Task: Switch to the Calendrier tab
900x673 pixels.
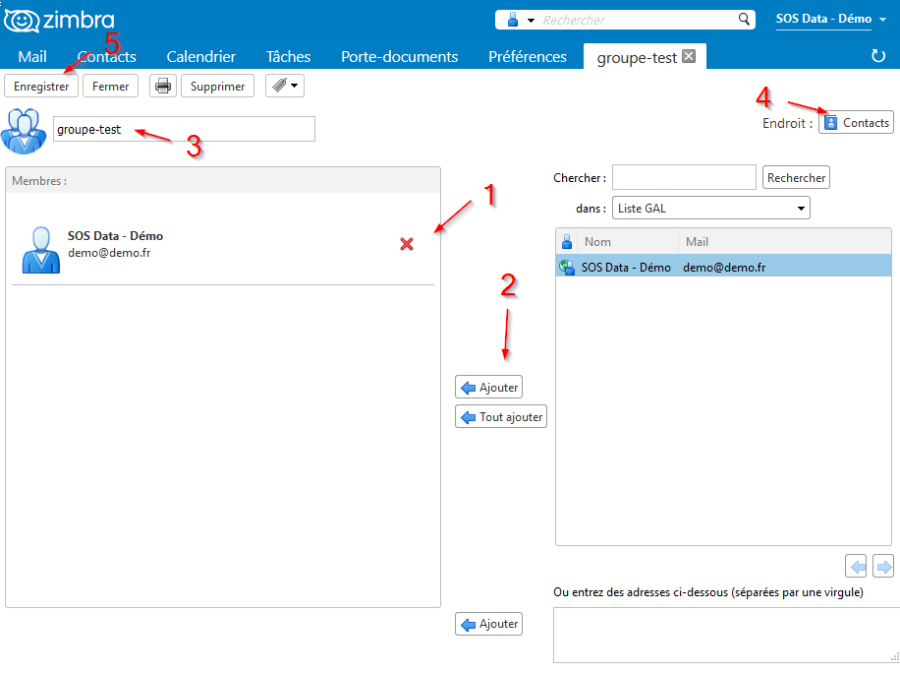Action: [200, 57]
